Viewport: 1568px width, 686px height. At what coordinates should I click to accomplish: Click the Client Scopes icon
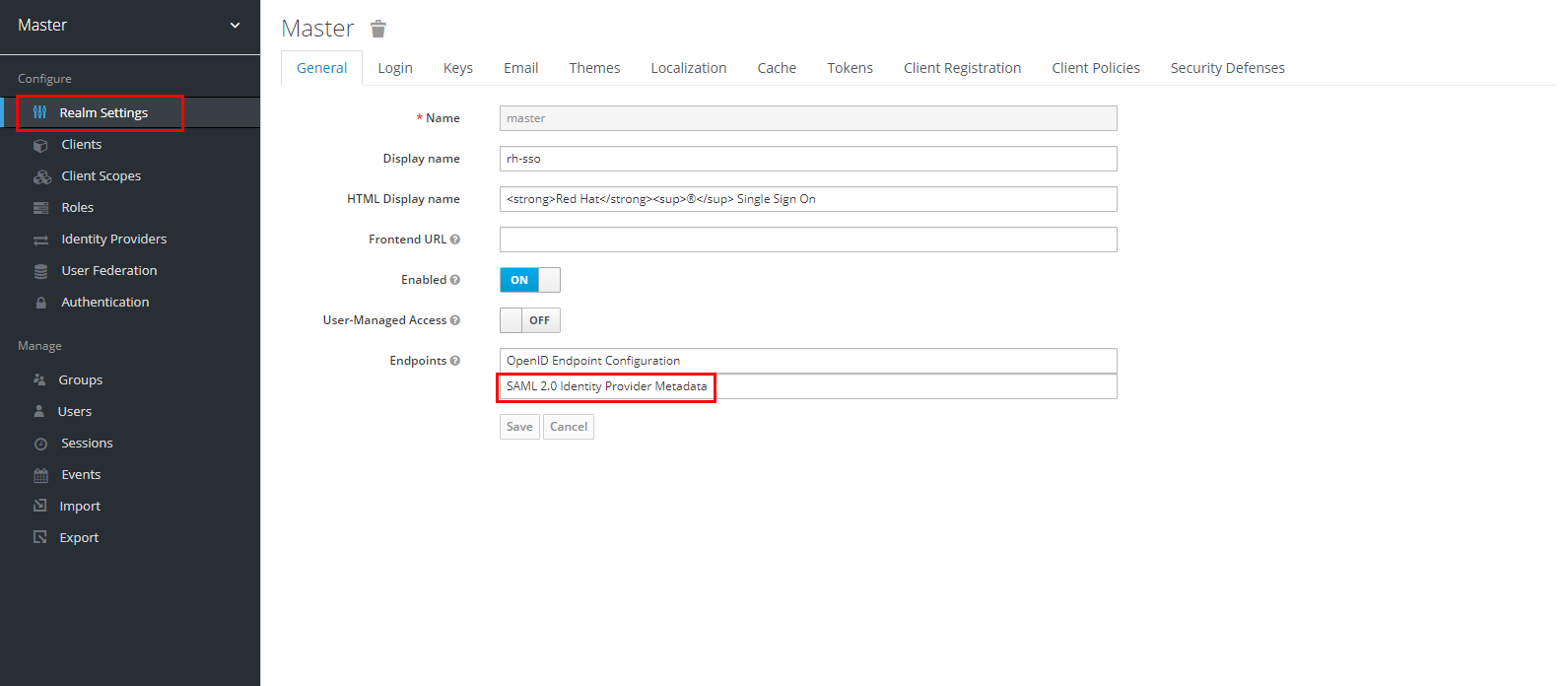[41, 176]
